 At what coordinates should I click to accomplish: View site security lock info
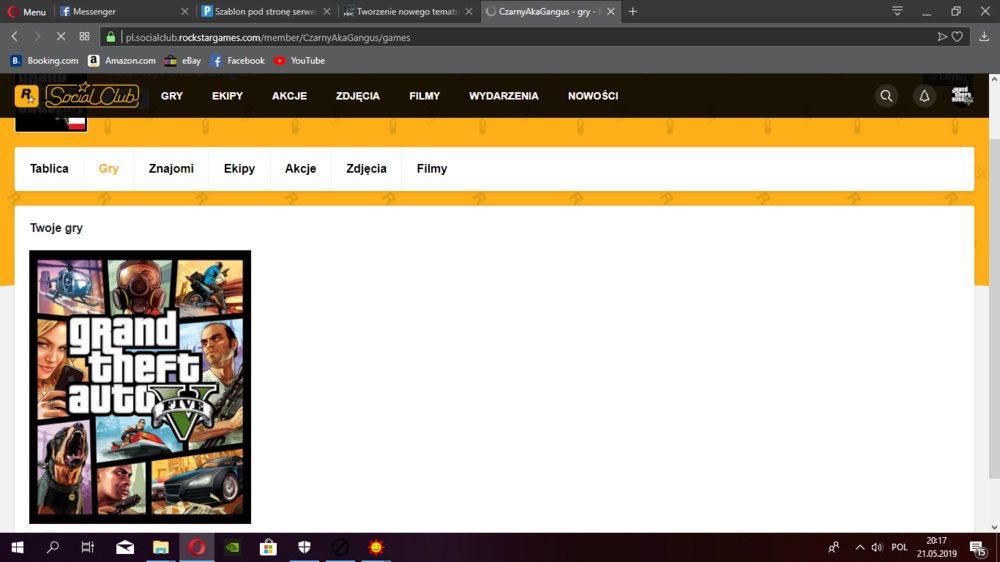coord(110,37)
